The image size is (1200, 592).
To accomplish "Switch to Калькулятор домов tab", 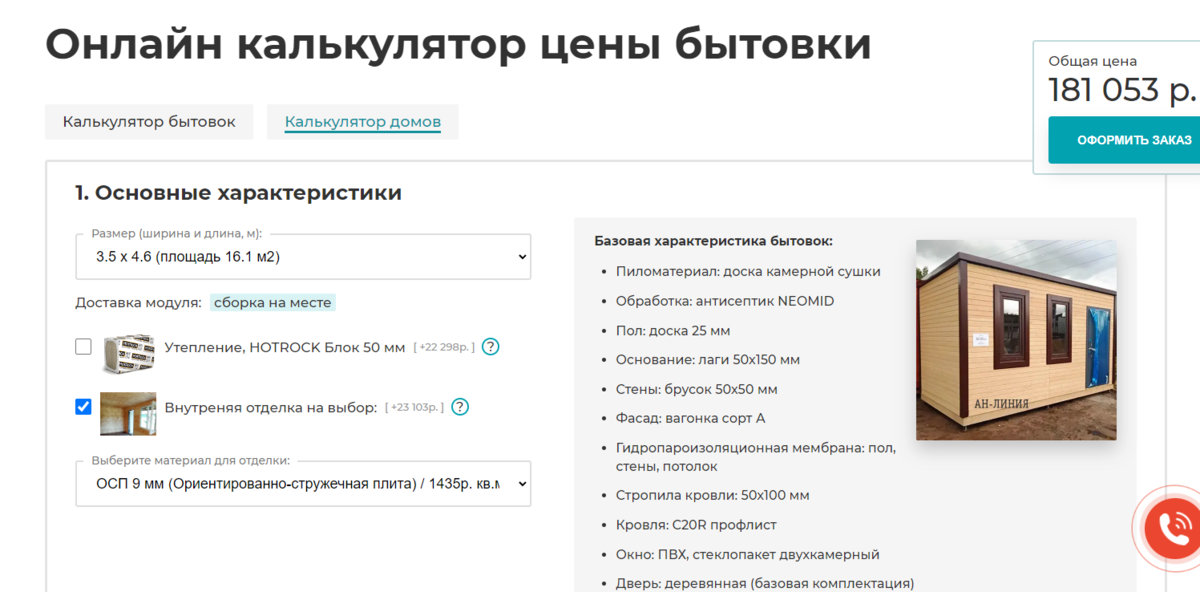I will tap(363, 122).
